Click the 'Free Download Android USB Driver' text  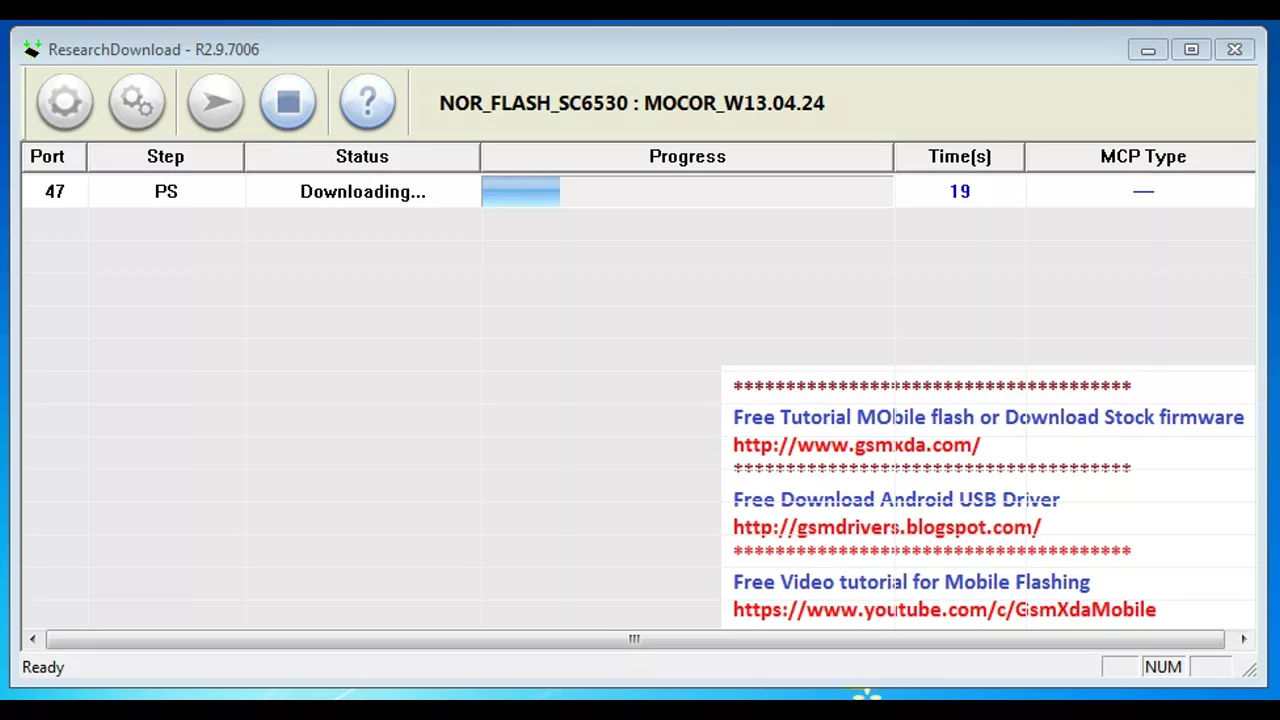click(x=896, y=499)
